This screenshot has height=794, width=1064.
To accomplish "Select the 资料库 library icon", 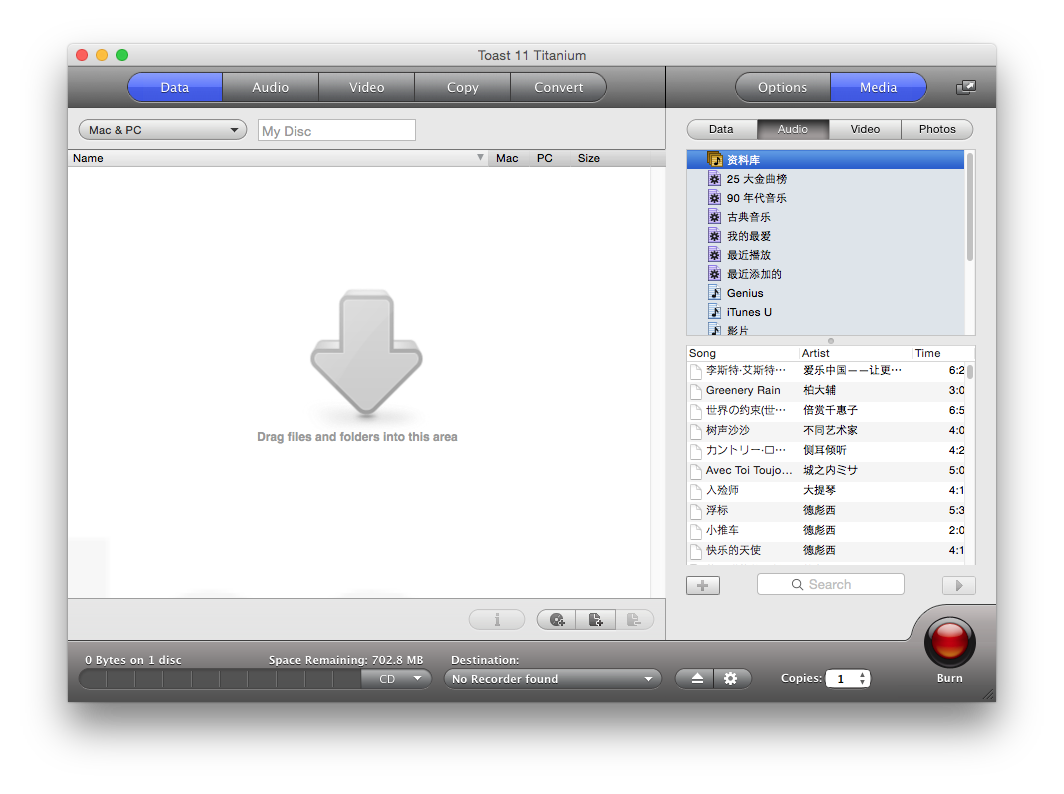I will pos(715,159).
